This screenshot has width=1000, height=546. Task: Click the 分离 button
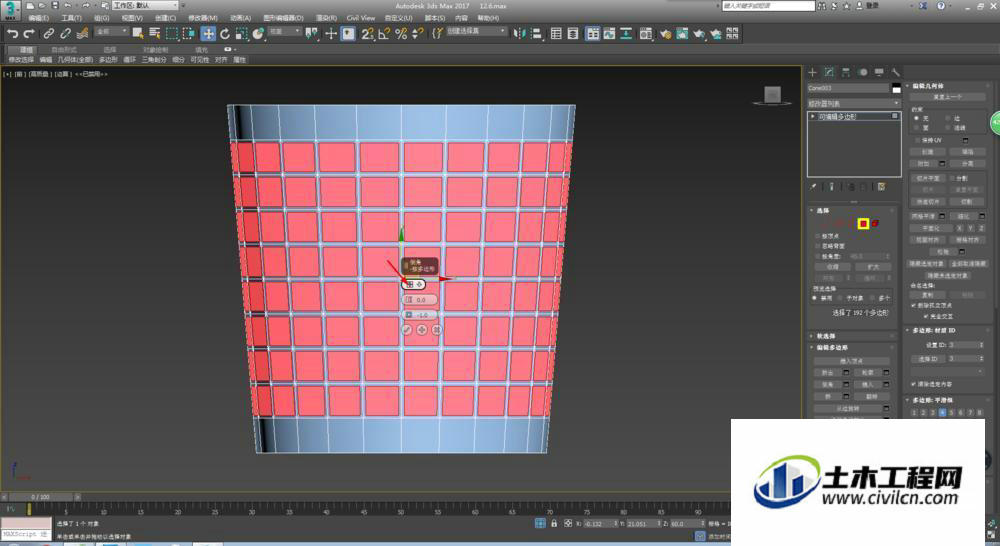click(x=967, y=164)
